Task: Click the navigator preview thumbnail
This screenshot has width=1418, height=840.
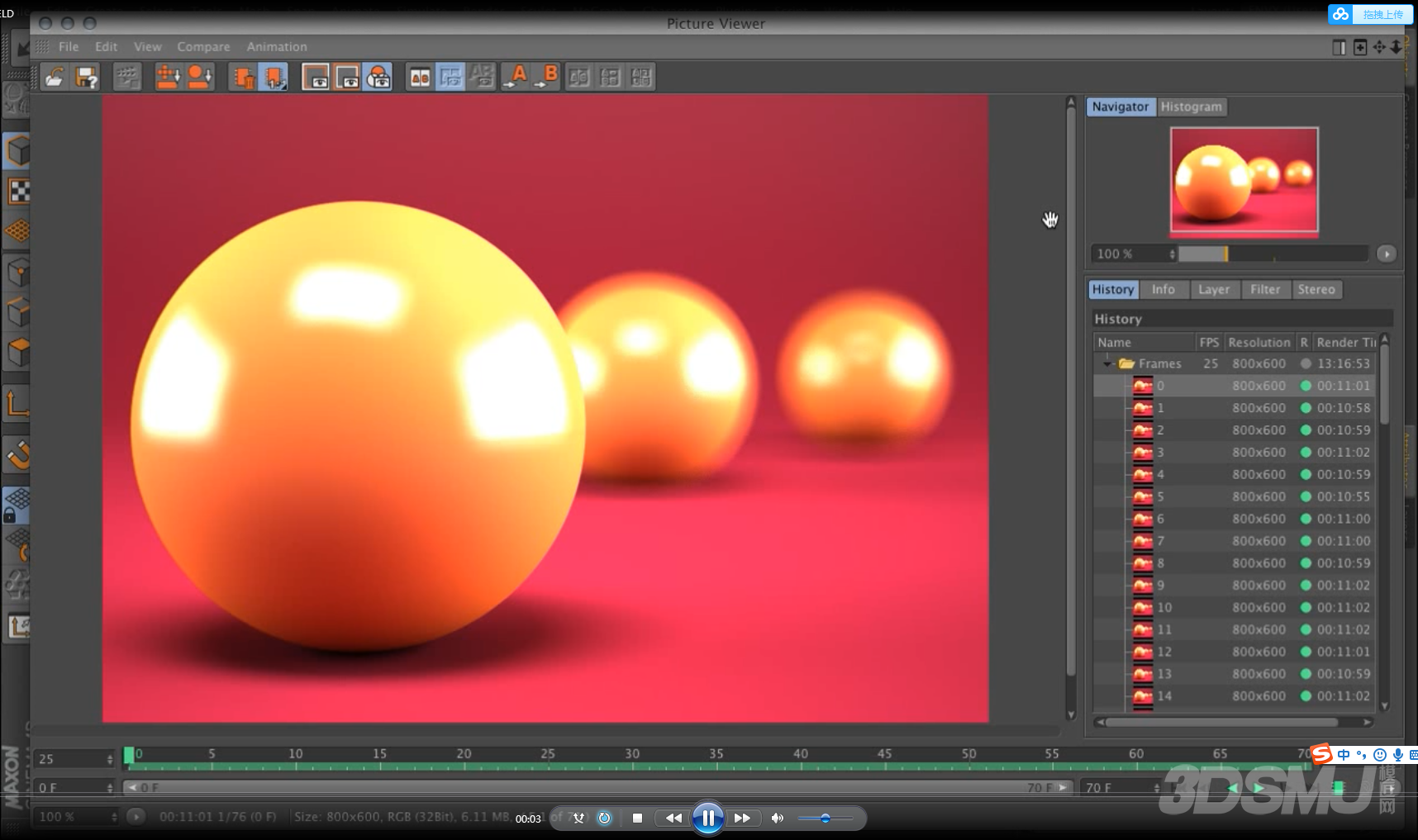Action: pyautogui.click(x=1244, y=180)
